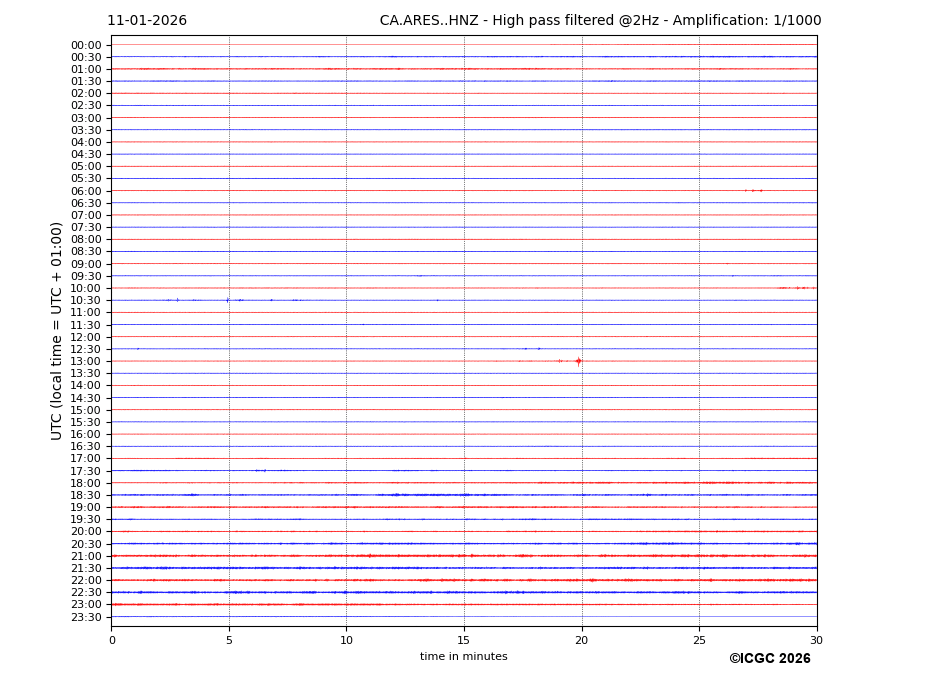Viewport: 927px width, 696px height.
Task: Click the CA.ARES..HNZ high pass filter title
Action: (x=600, y=21)
